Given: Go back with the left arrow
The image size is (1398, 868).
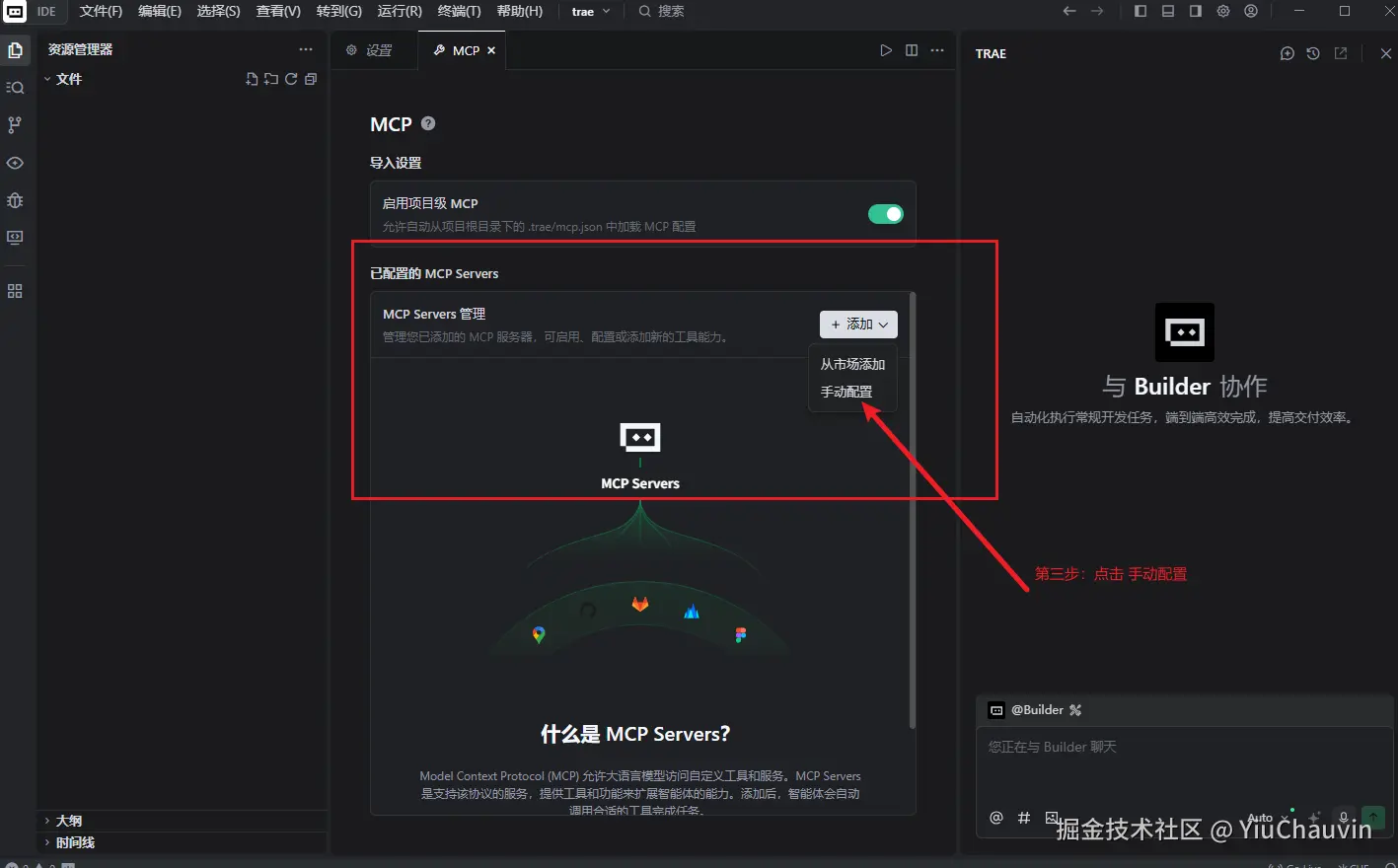Looking at the screenshot, I should pos(1069,11).
